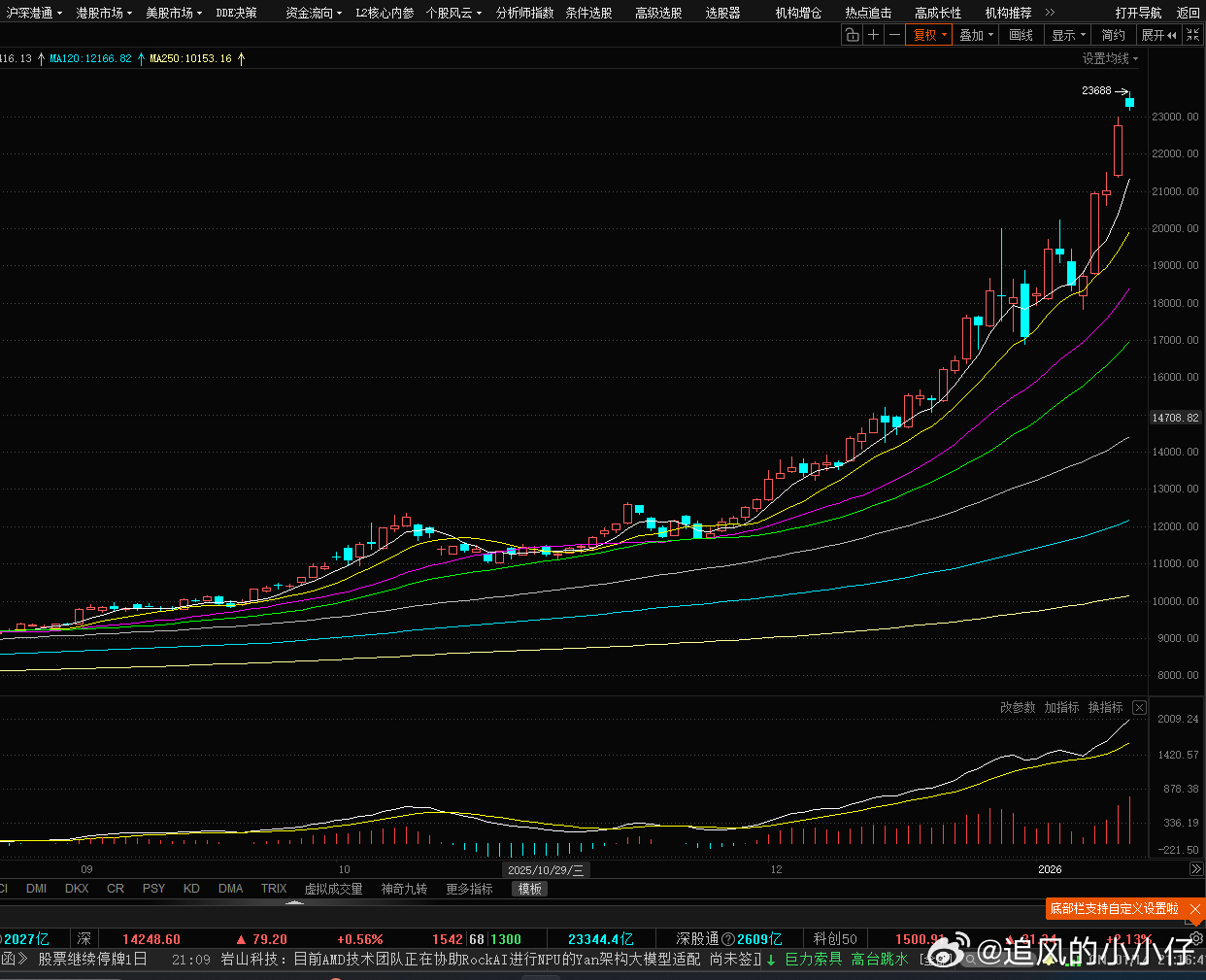Click the 岩山科技 news headline

(x=489, y=959)
